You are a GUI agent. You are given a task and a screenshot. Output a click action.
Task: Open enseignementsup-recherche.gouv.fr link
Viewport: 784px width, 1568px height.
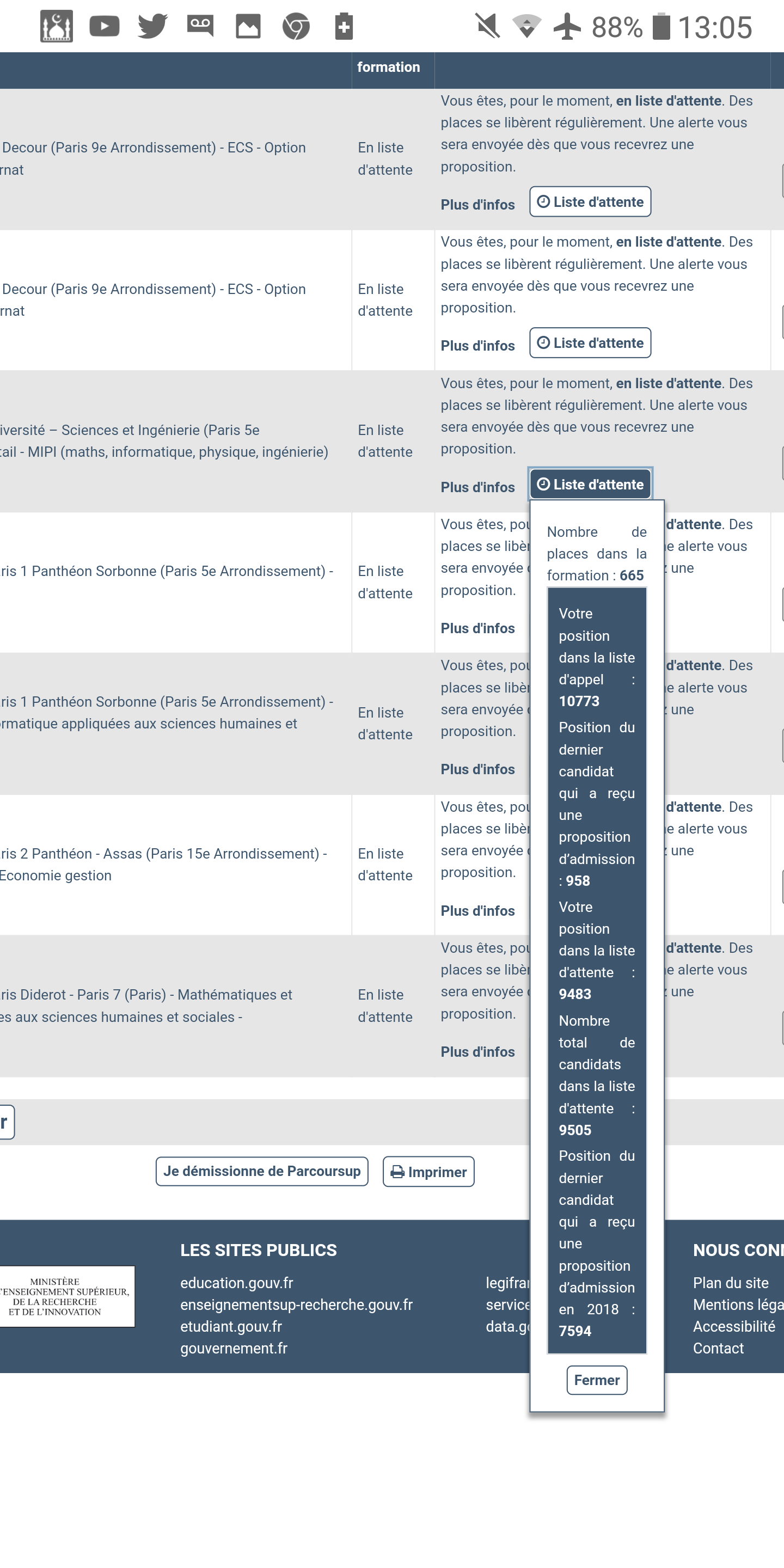click(x=296, y=1305)
